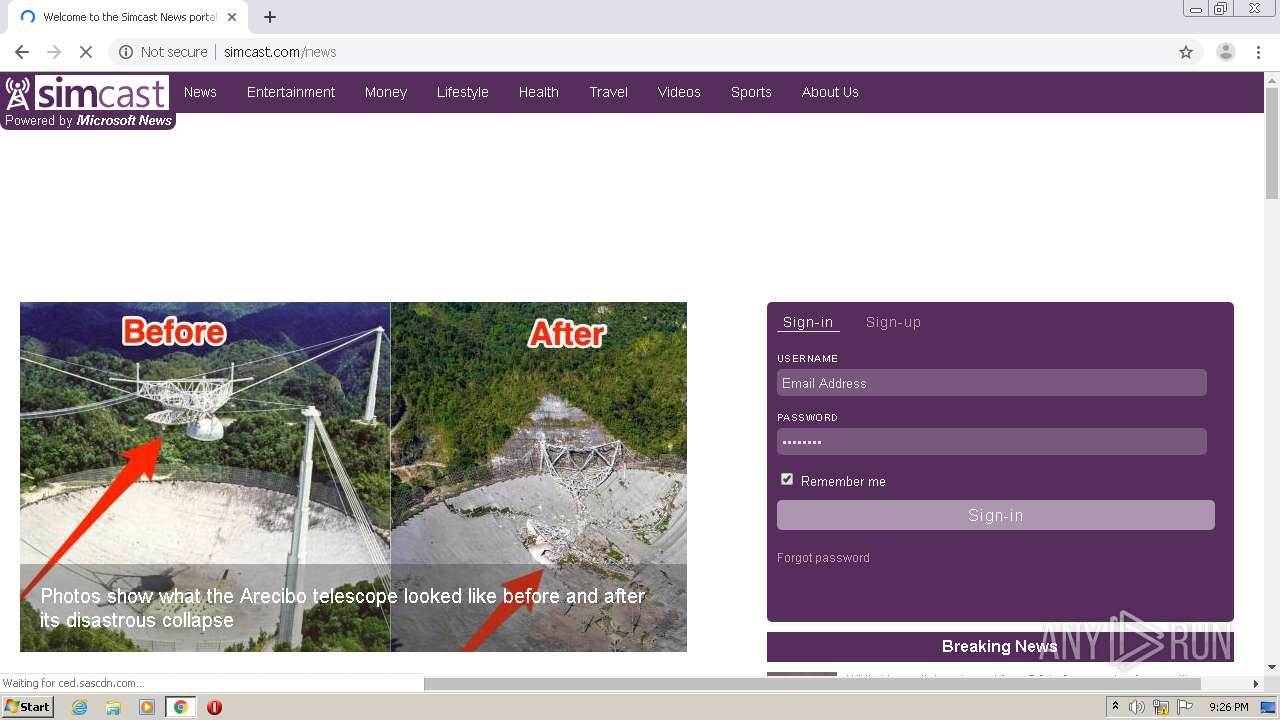Image resolution: width=1280 pixels, height=720 pixels.
Task: Stop loading the page
Action: [x=86, y=52]
